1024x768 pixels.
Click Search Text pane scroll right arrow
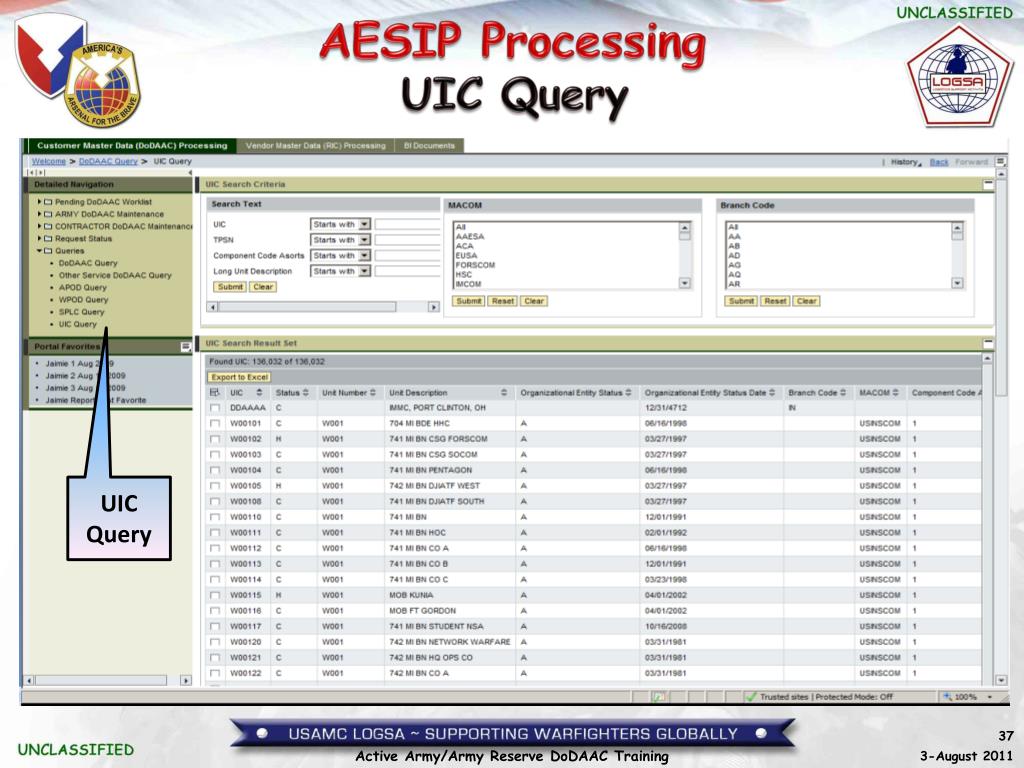click(434, 307)
